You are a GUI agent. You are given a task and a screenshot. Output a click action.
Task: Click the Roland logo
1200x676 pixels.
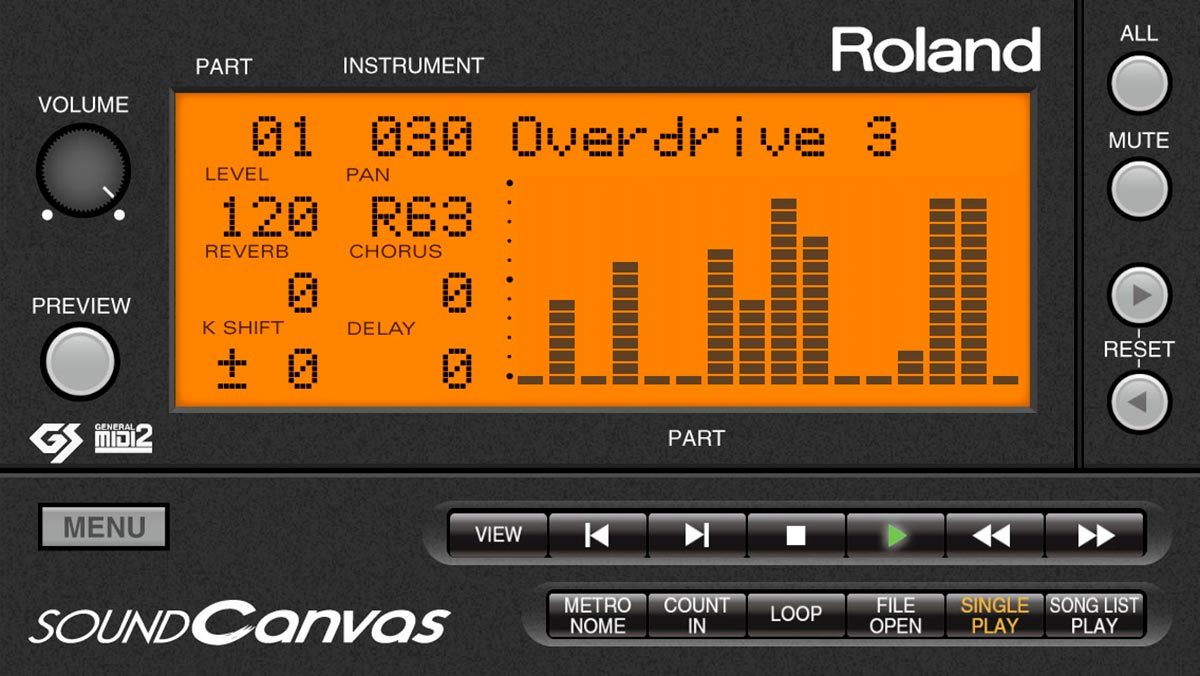tap(936, 49)
